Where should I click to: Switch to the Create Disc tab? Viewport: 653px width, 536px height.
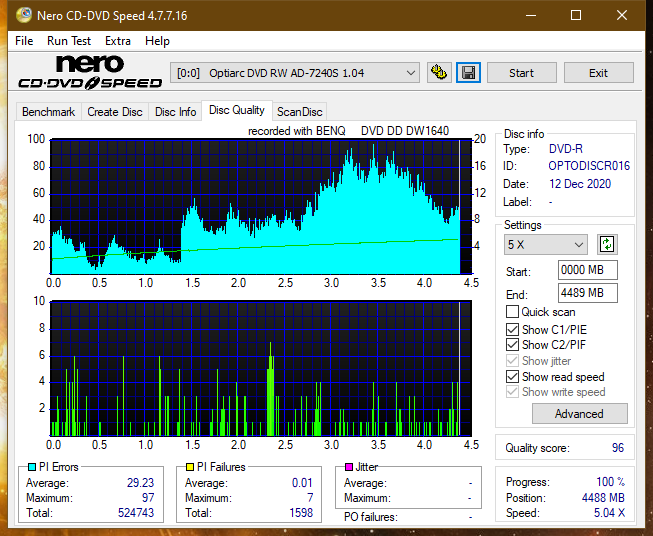pyautogui.click(x=115, y=112)
